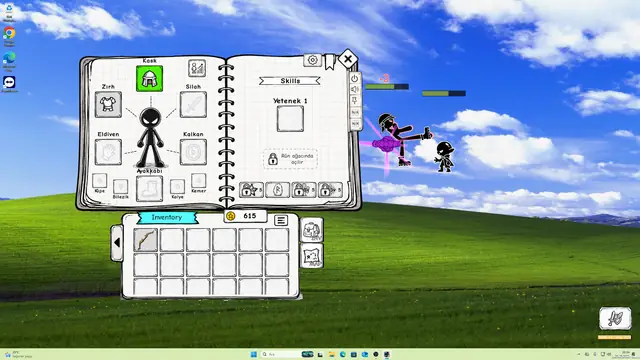This screenshot has height=360, width=640.
Task: Close the notebook with the X button
Action: click(x=348, y=59)
